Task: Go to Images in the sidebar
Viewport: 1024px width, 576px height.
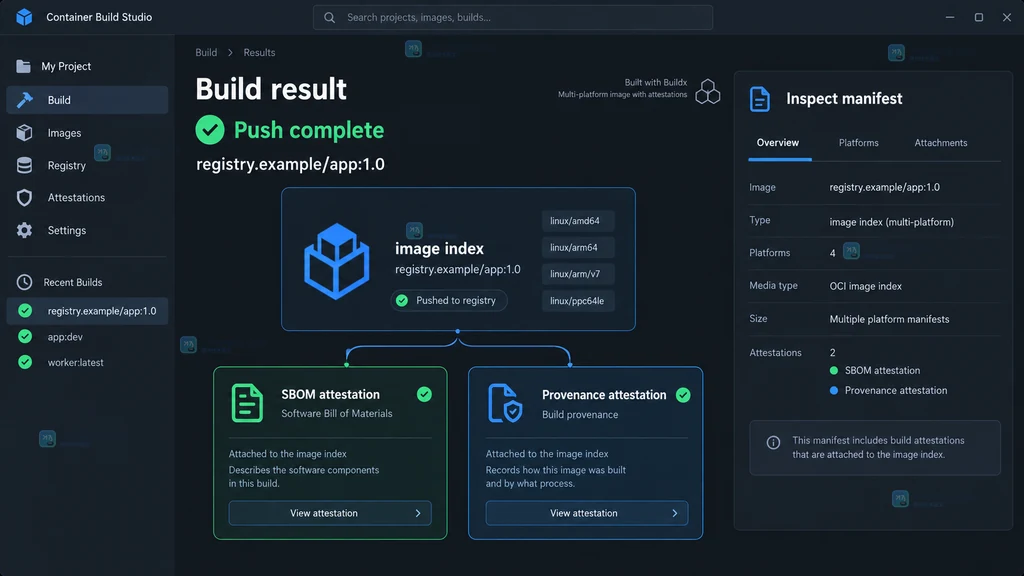Action: (x=88, y=133)
